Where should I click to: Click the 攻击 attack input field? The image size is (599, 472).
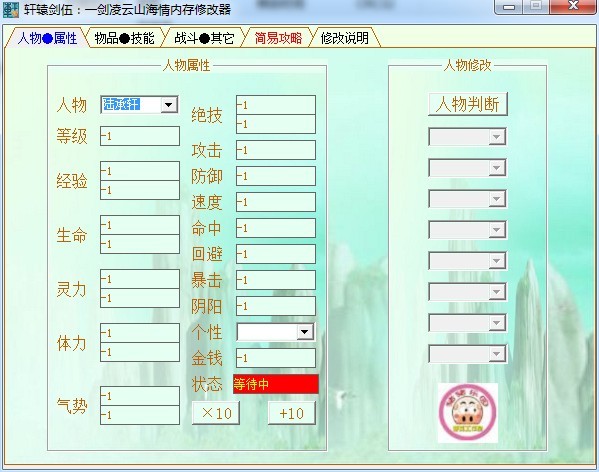pyautogui.click(x=276, y=150)
